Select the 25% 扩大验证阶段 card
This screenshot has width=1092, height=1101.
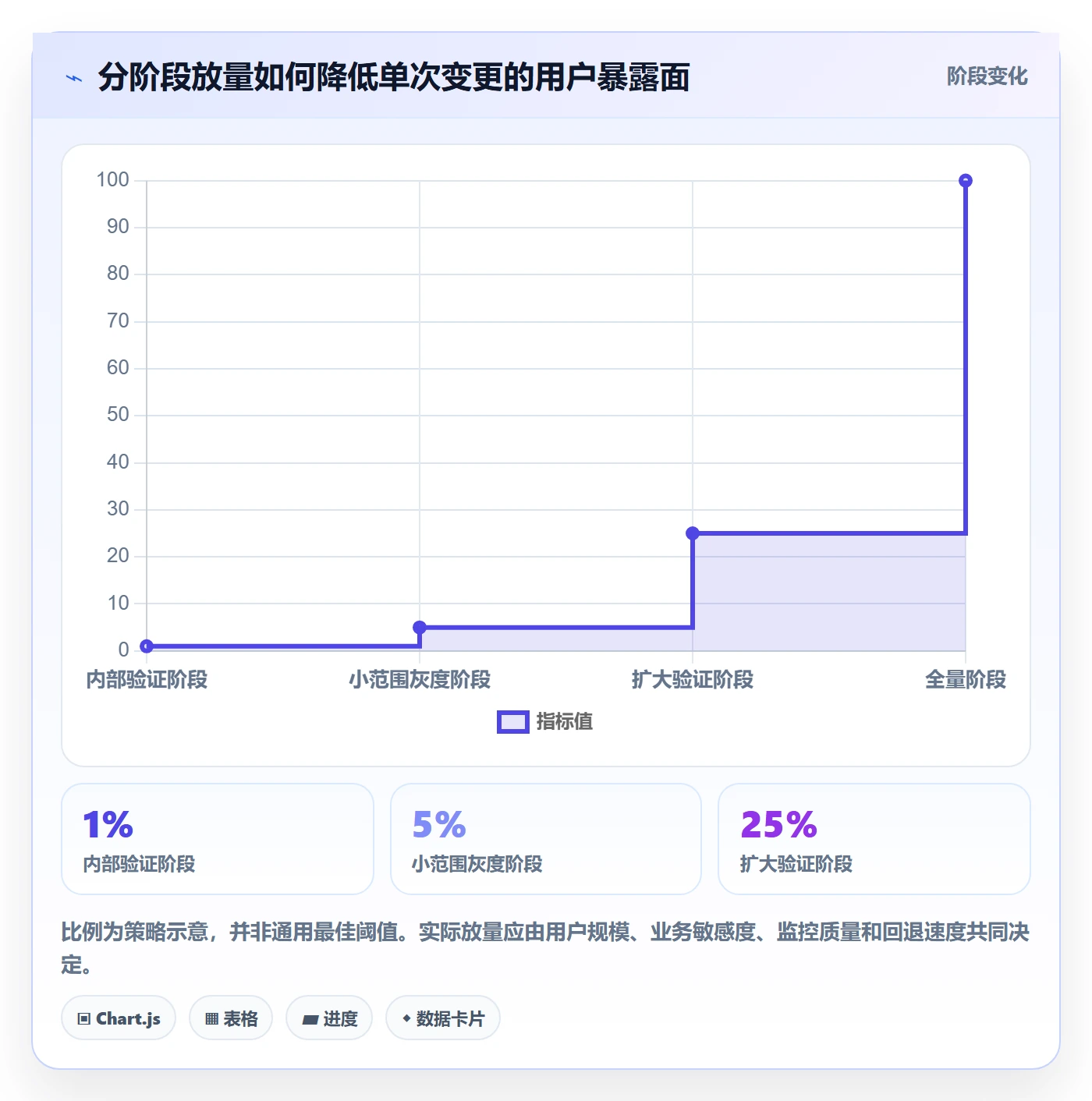tap(874, 839)
